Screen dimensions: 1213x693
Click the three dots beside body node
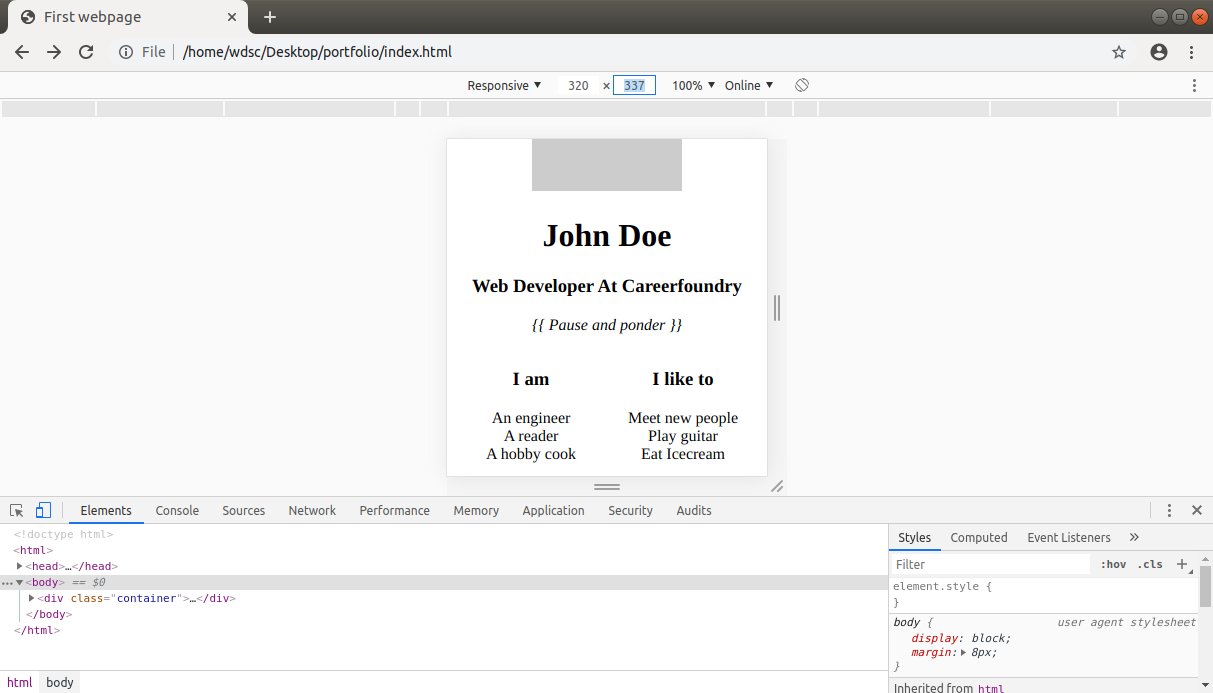tap(7, 583)
